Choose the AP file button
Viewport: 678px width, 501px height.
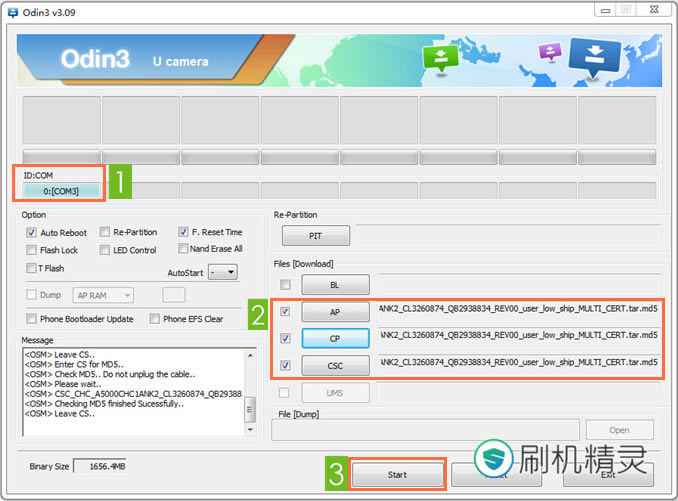tap(335, 312)
